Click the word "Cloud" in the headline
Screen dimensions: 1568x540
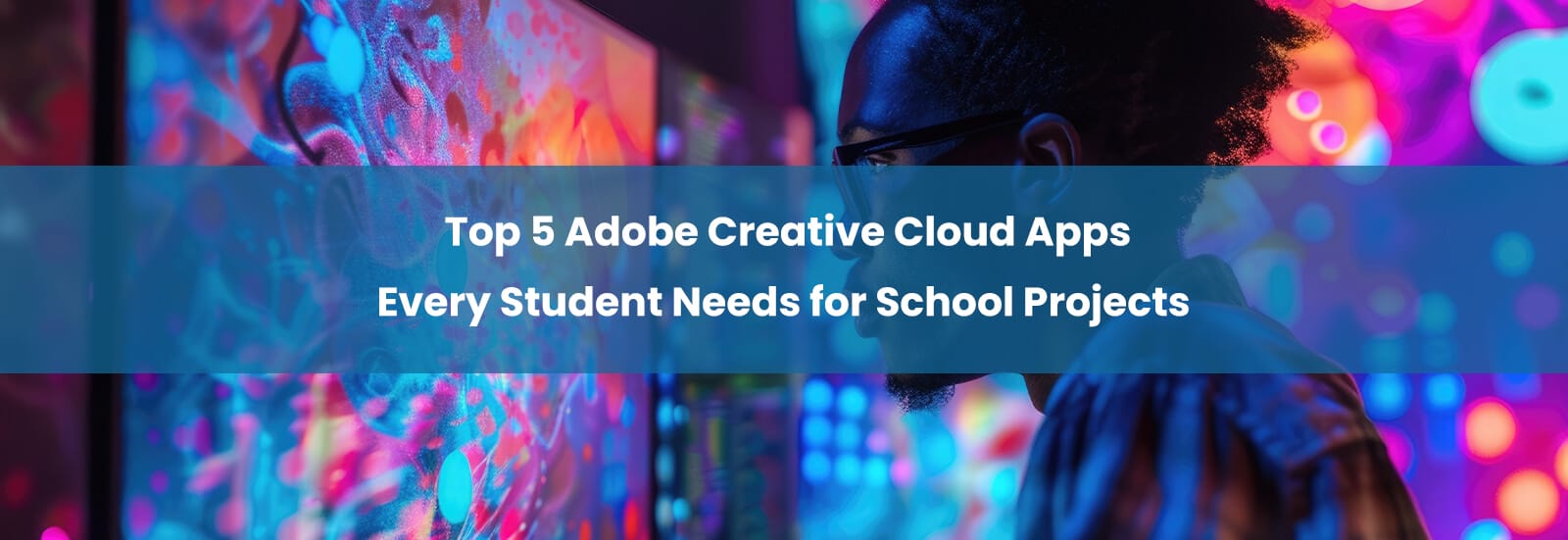(x=941, y=232)
